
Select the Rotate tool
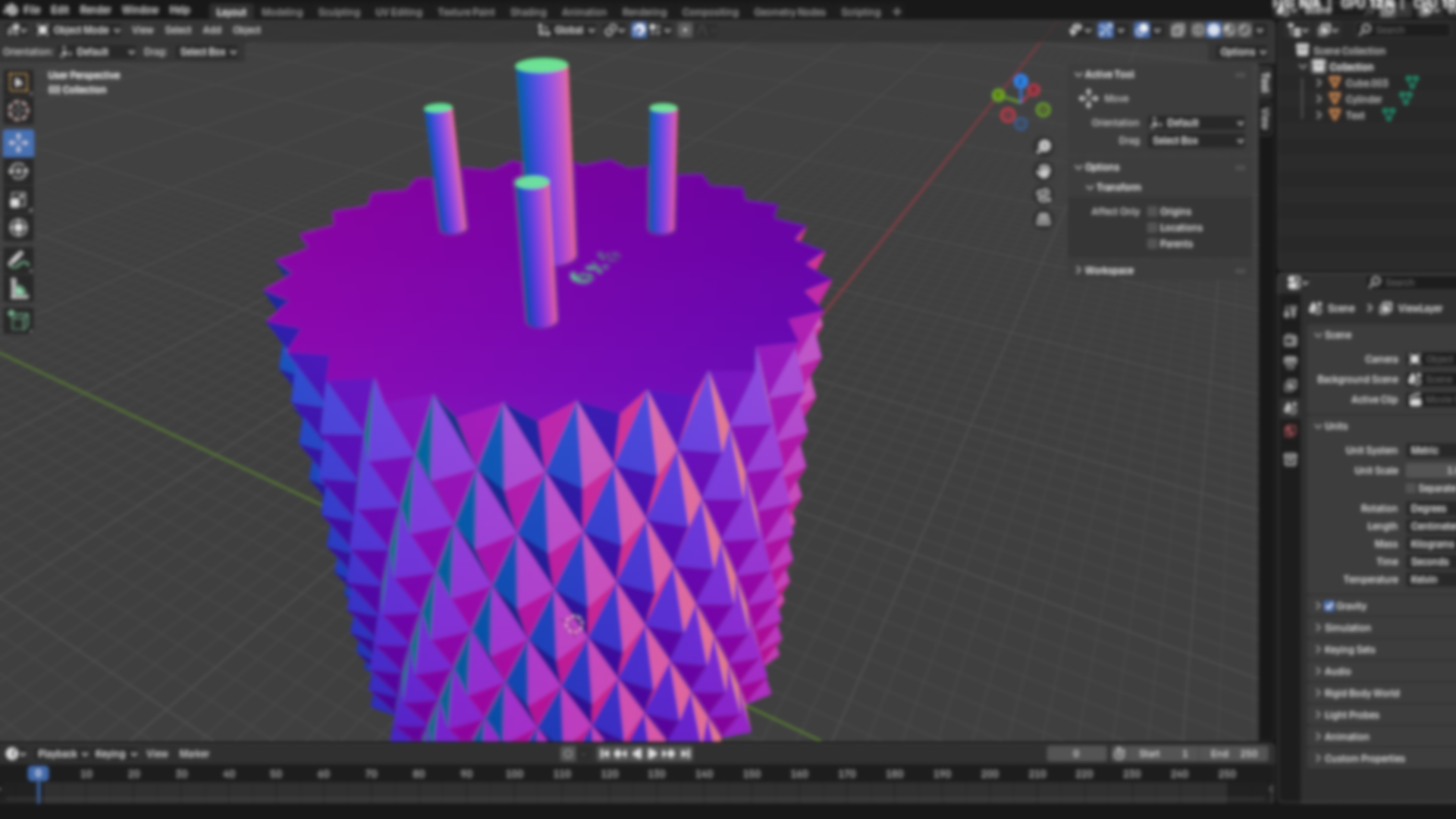[19, 171]
